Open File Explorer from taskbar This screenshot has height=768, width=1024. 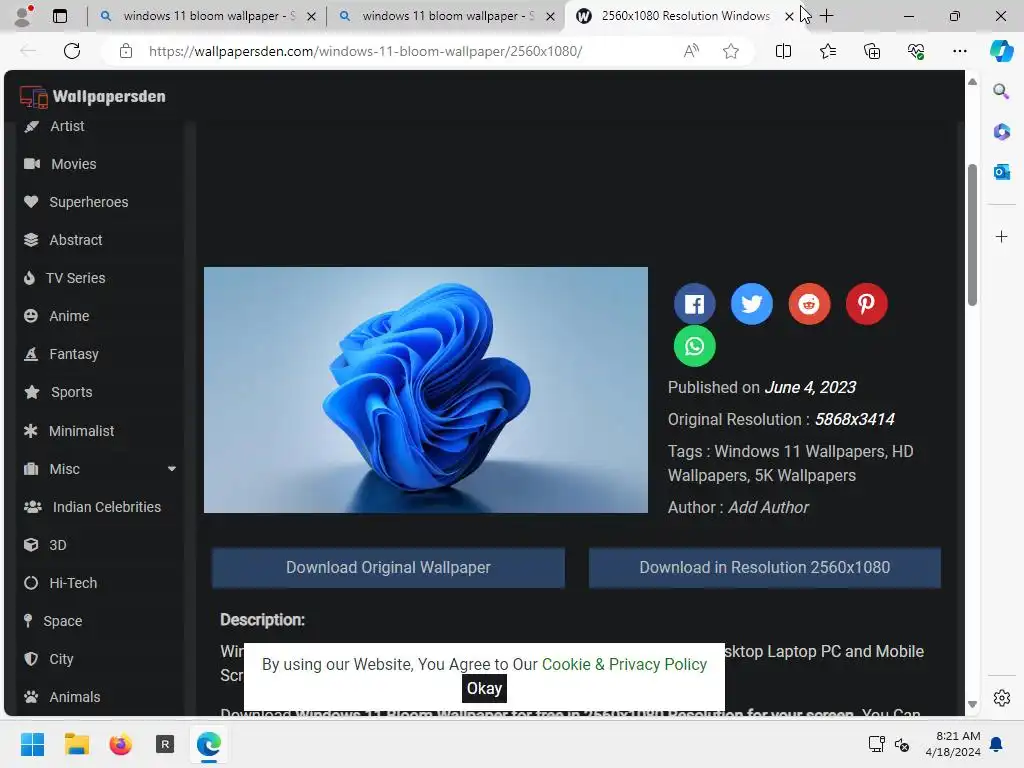76,744
